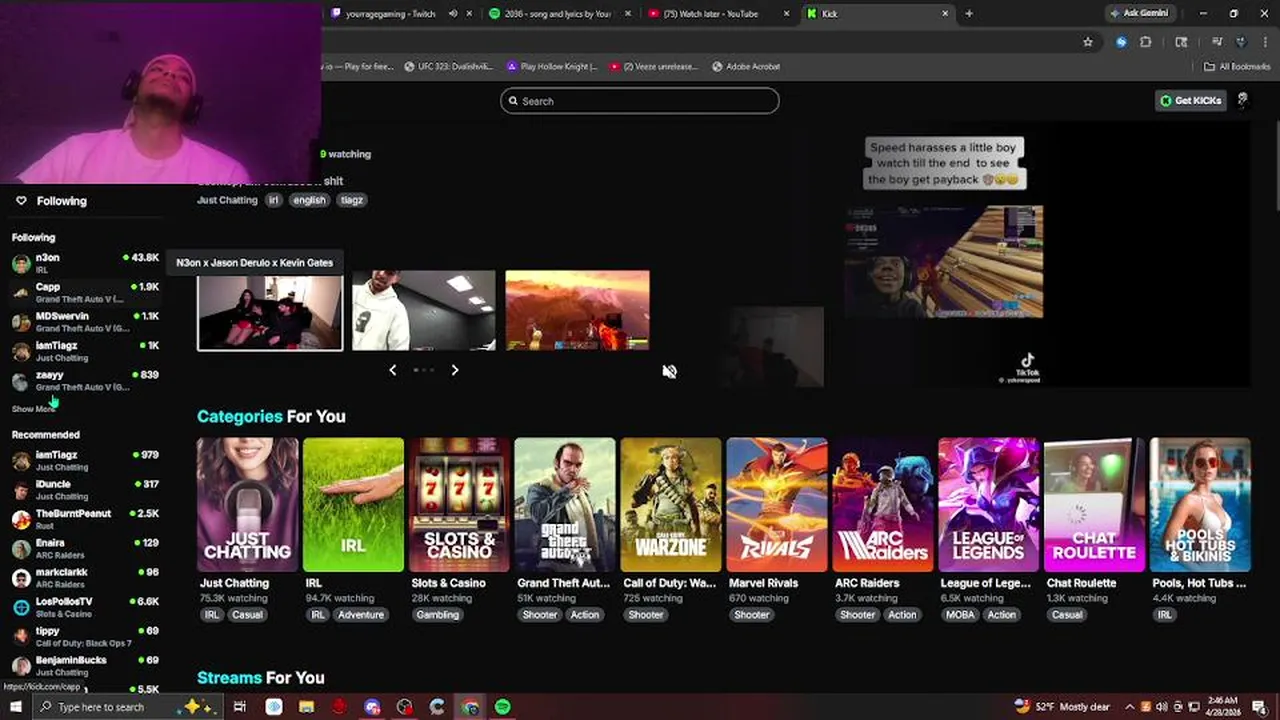
Task: Open the Get KICKs button
Action: (1190, 100)
